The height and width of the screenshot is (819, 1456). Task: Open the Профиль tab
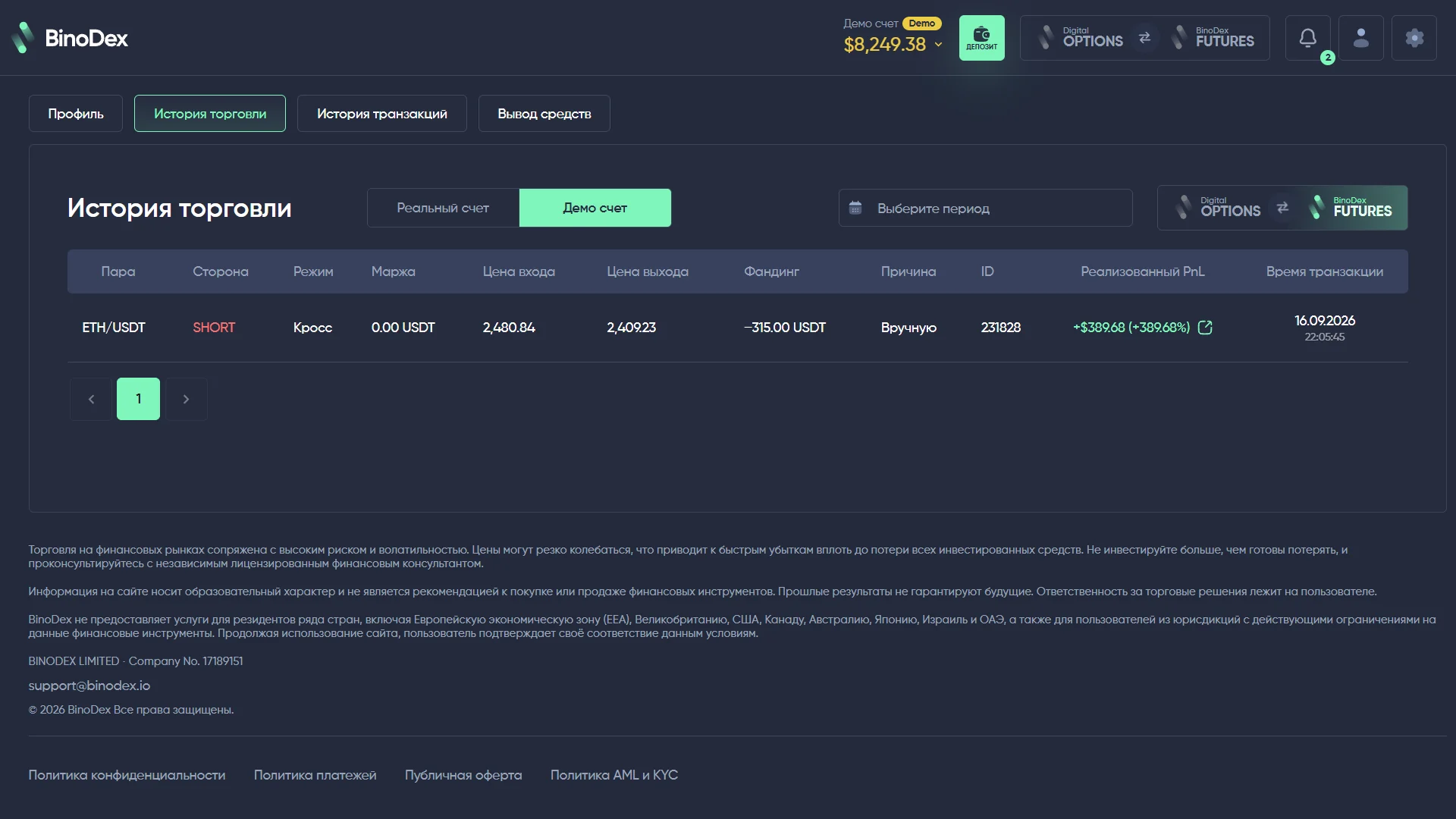(x=76, y=114)
